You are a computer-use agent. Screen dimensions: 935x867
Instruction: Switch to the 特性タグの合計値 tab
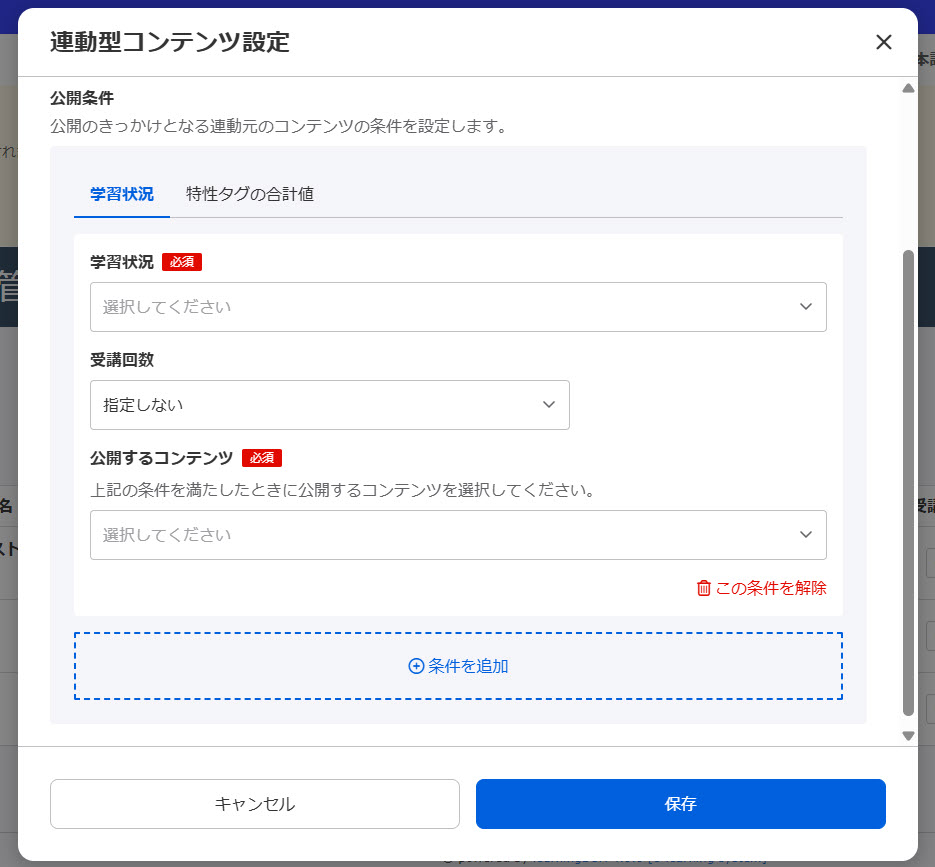pyautogui.click(x=248, y=194)
